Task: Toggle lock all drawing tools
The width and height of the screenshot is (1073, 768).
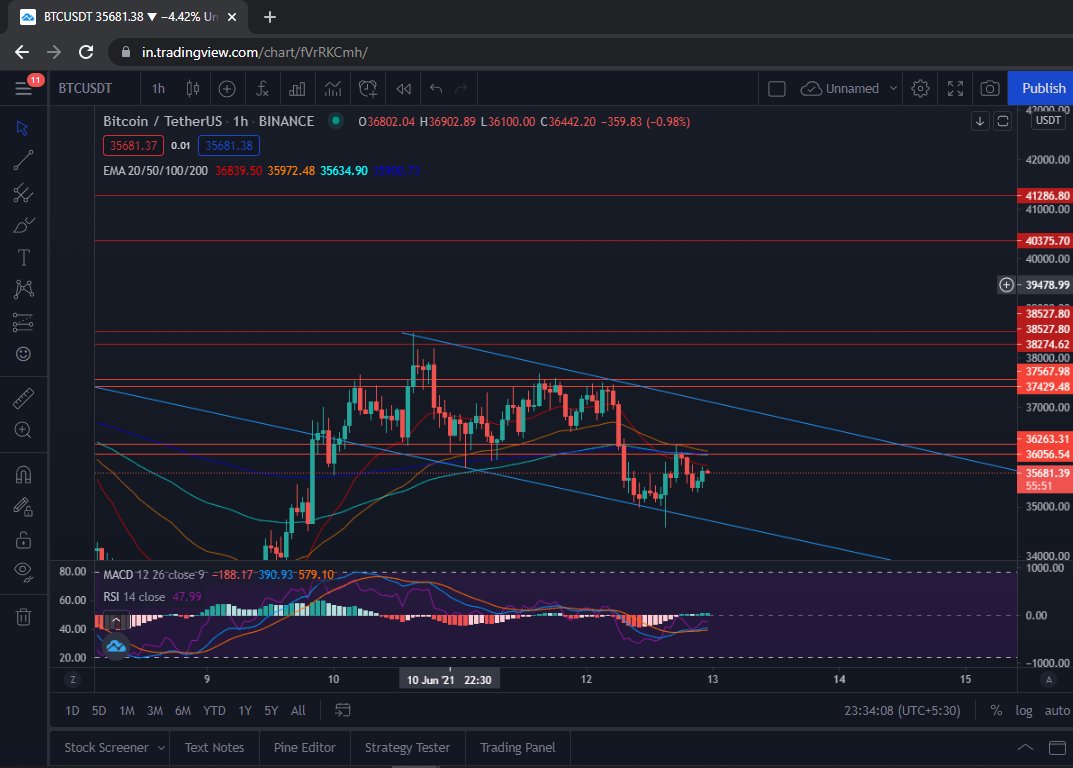Action: (x=23, y=540)
